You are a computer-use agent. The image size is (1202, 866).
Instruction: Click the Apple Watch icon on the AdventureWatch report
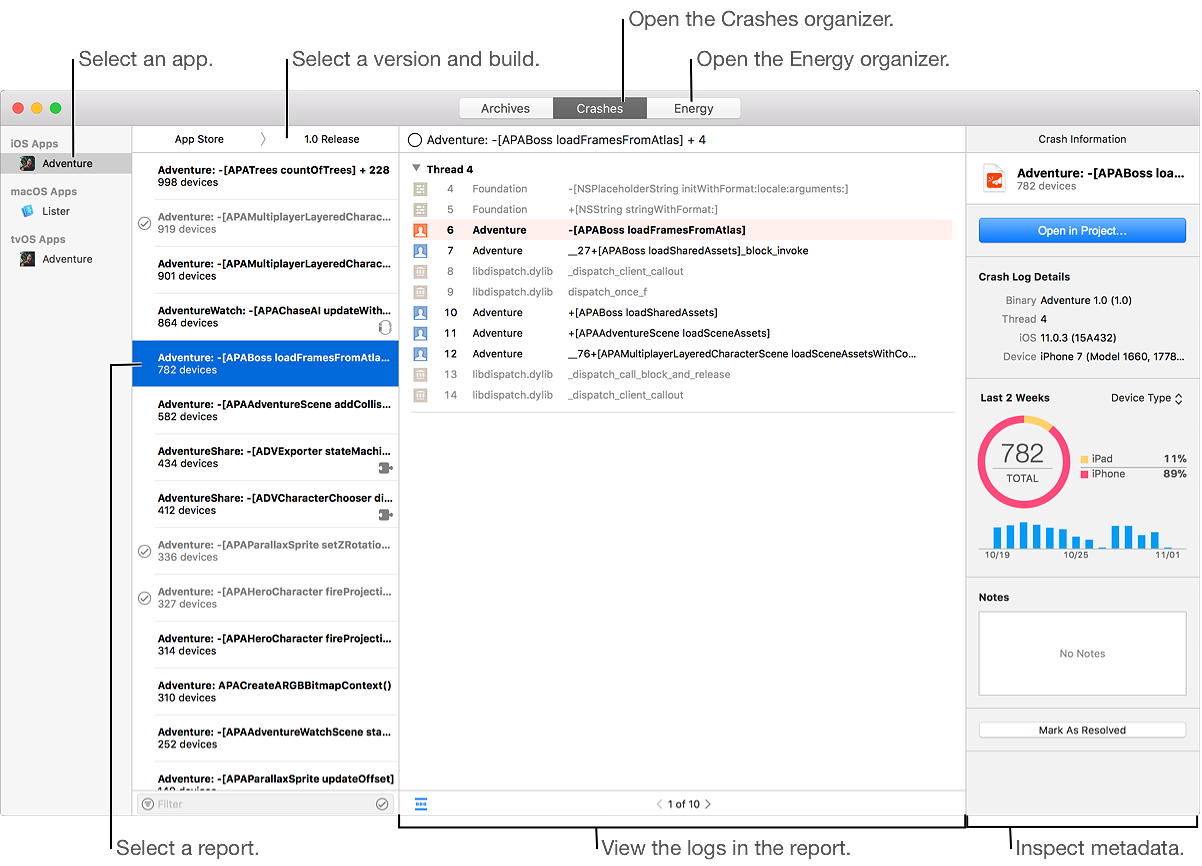385,327
